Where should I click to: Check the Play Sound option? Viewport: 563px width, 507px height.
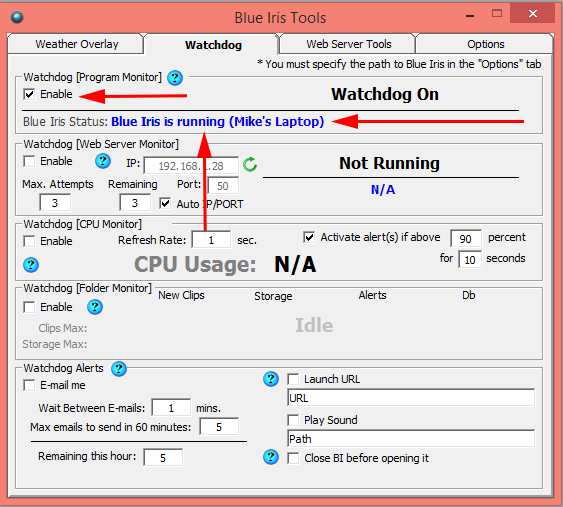293,420
